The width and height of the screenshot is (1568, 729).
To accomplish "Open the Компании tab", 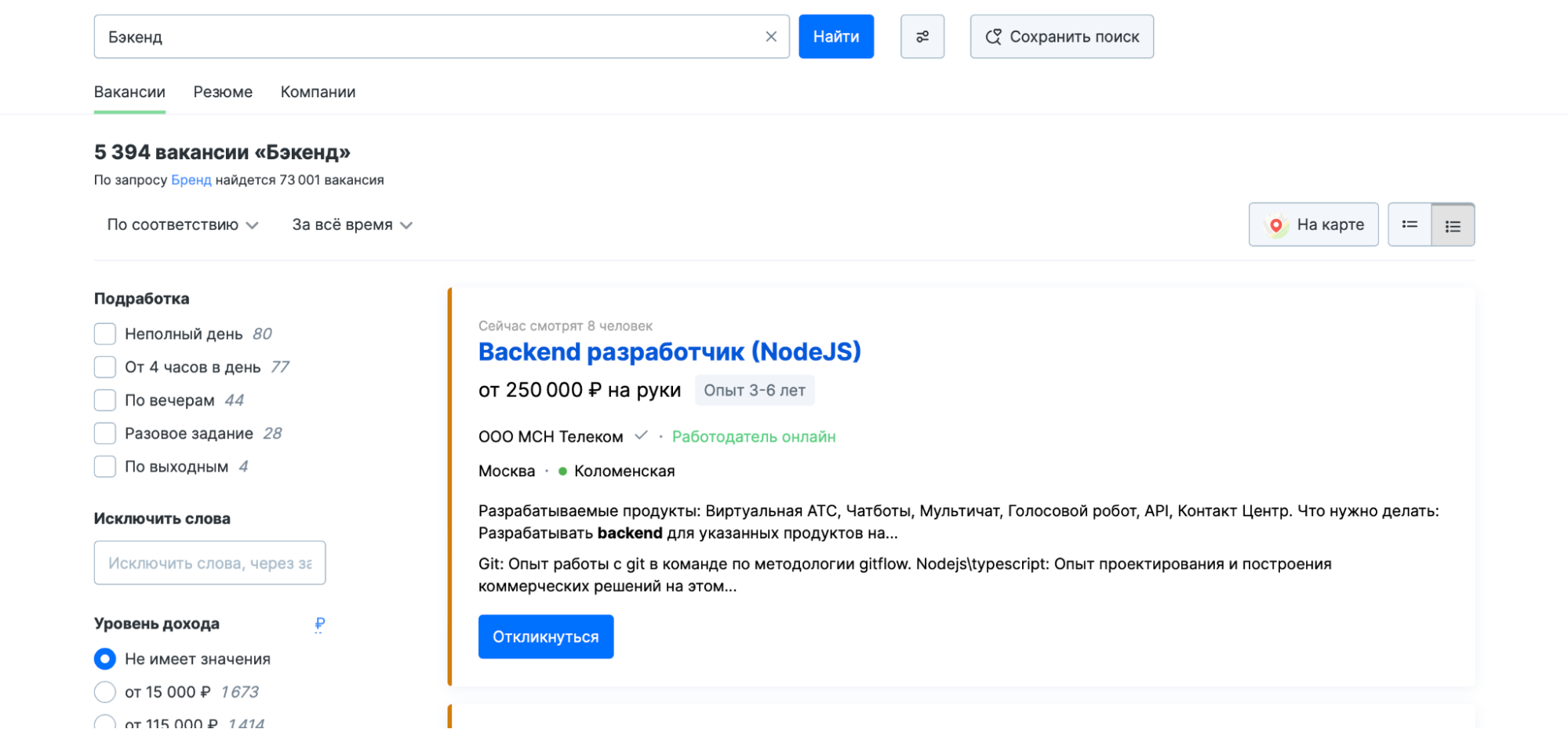I will coord(318,93).
